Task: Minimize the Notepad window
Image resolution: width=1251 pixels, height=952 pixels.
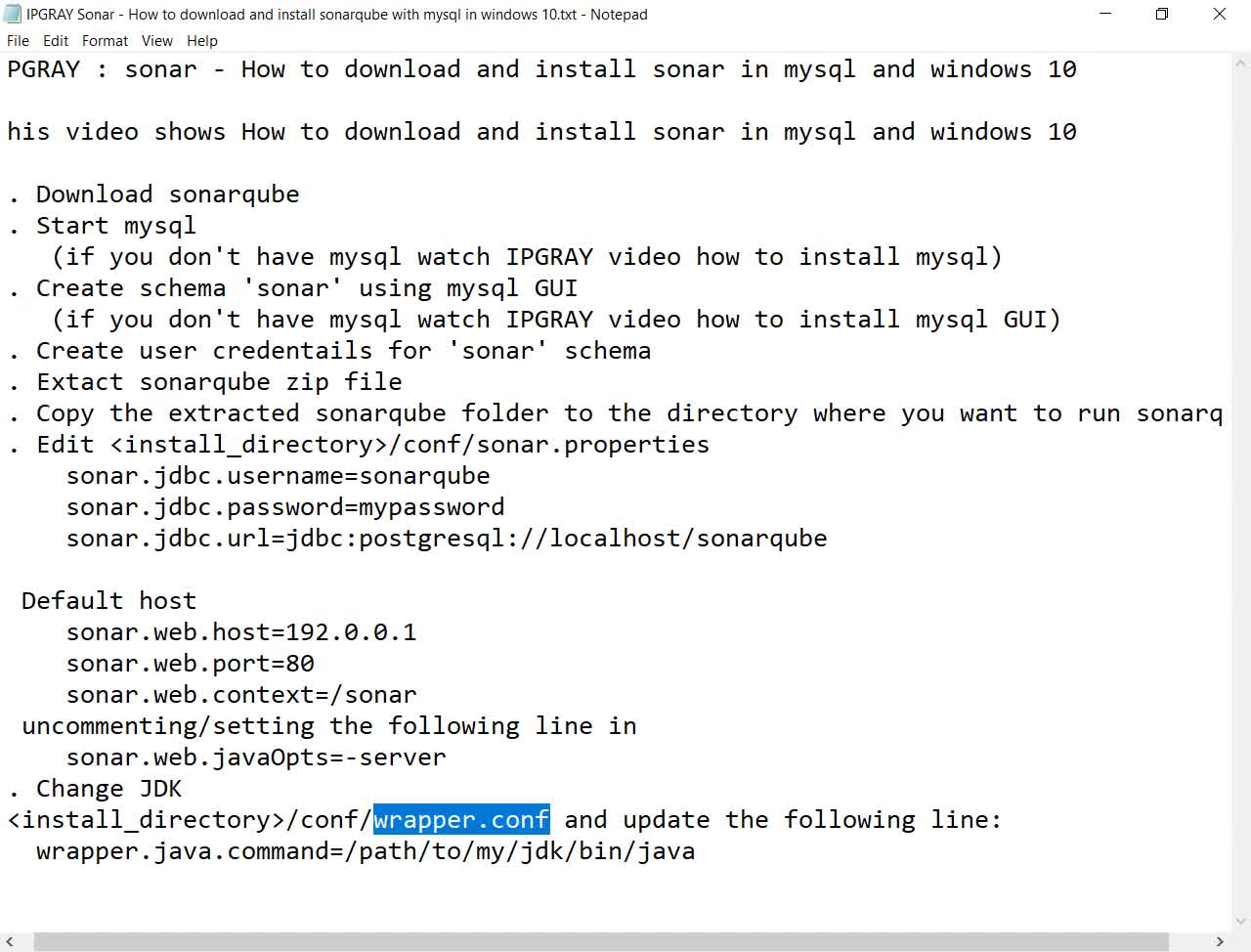Action: tap(1105, 14)
